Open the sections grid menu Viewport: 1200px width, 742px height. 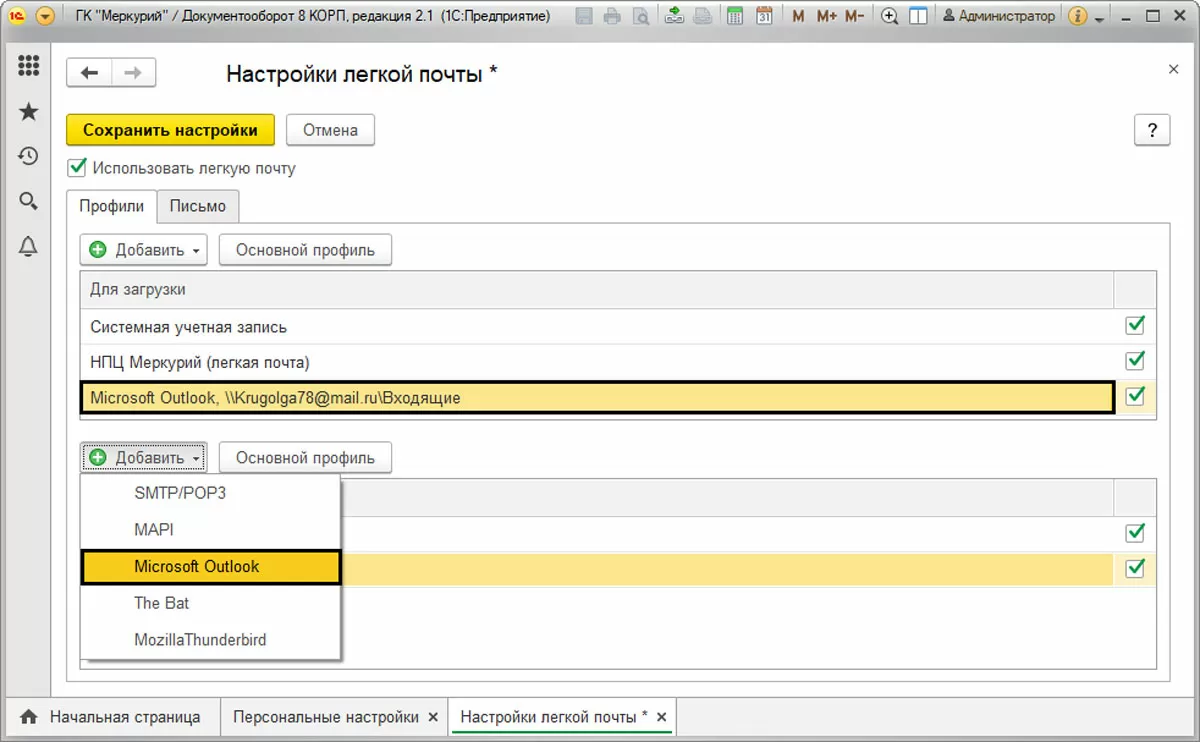[28, 67]
